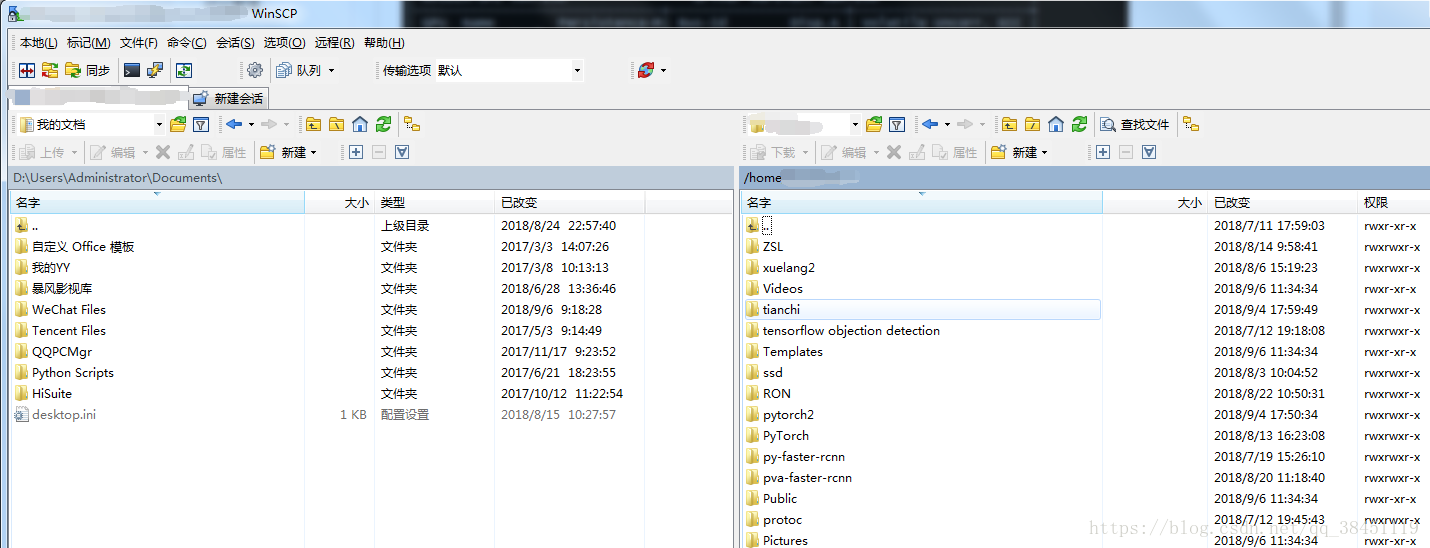Click the filter icon in local panel toolbar
Image resolution: width=1430 pixels, height=548 pixels.
pos(201,124)
